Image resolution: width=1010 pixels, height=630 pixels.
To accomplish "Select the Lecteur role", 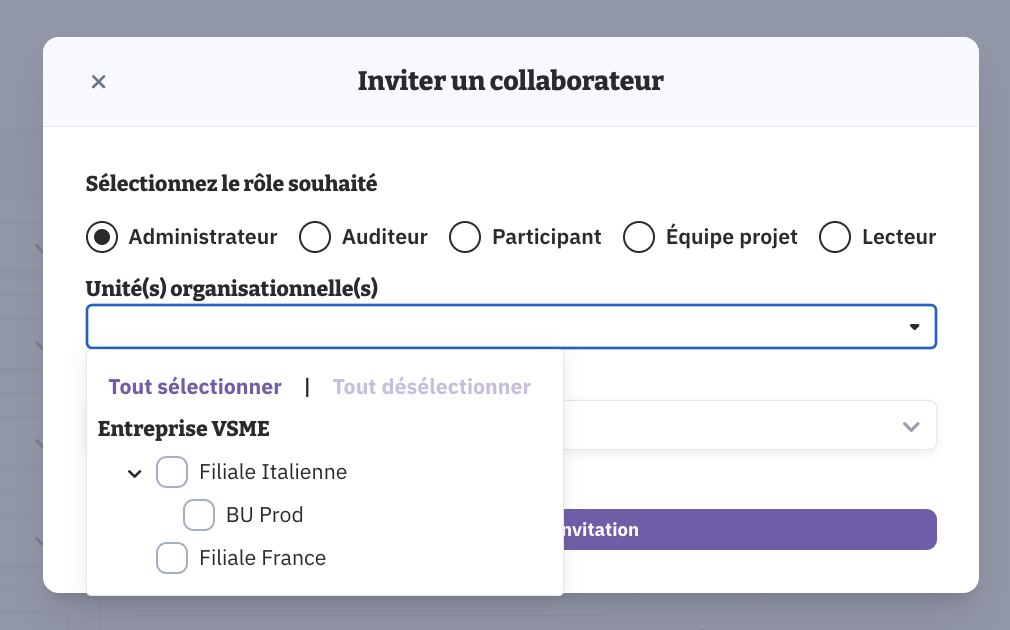I will point(835,237).
